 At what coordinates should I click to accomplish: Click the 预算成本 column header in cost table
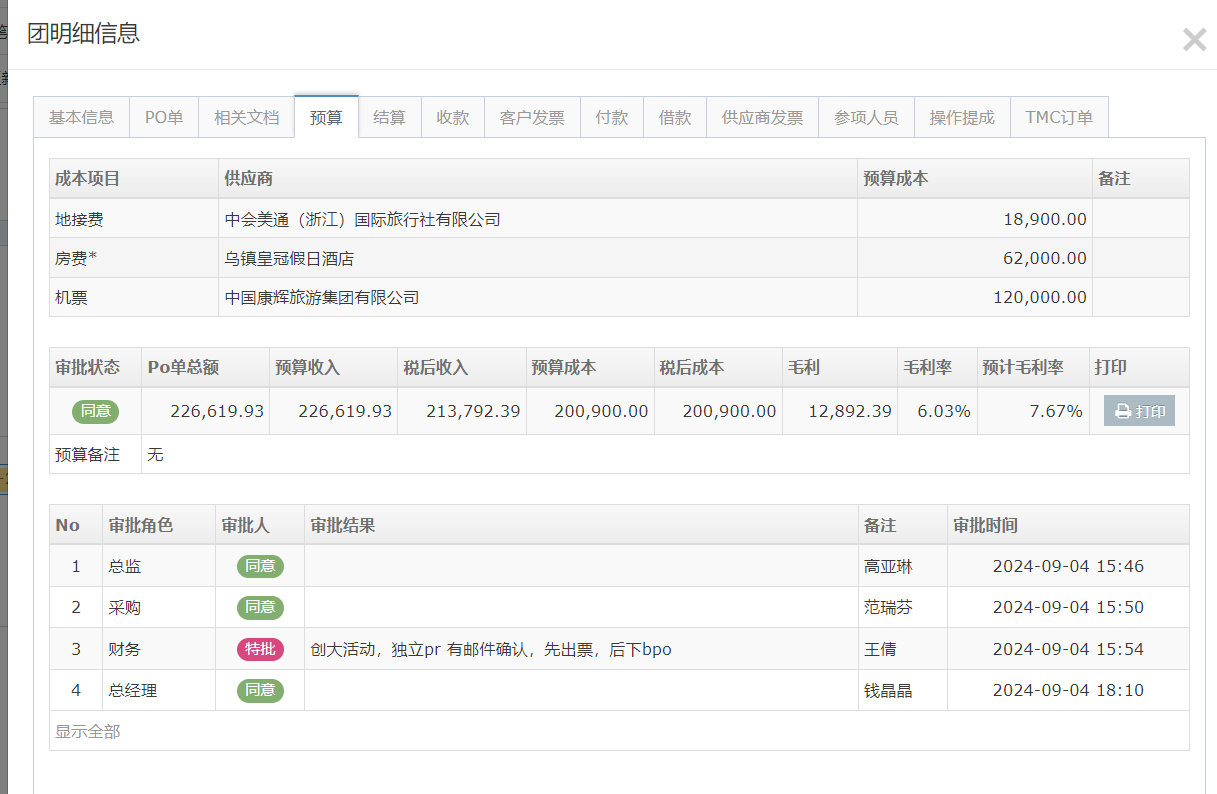pos(895,178)
